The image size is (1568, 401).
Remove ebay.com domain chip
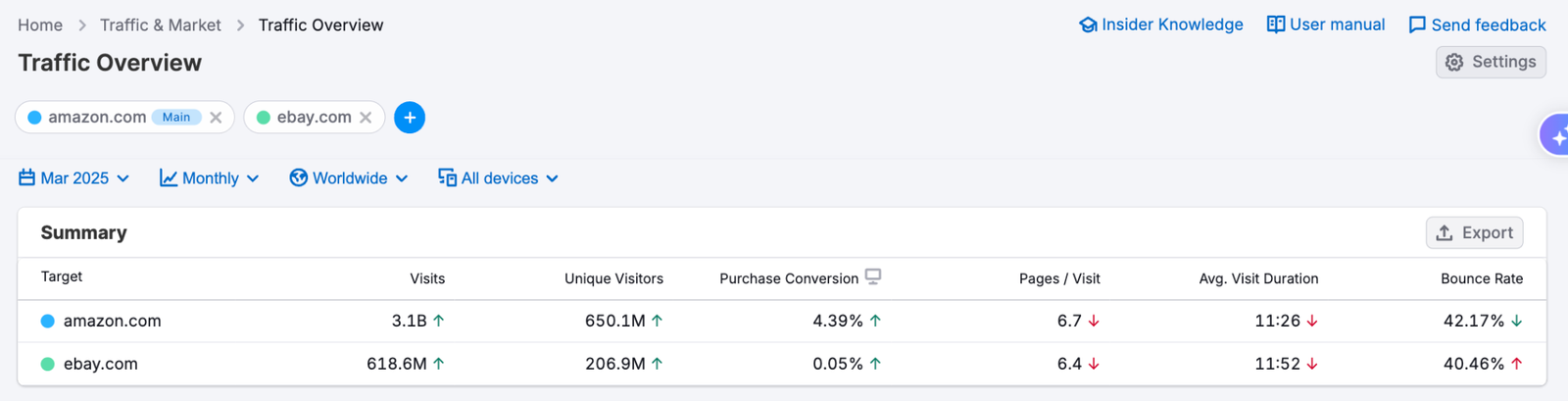[x=366, y=118]
